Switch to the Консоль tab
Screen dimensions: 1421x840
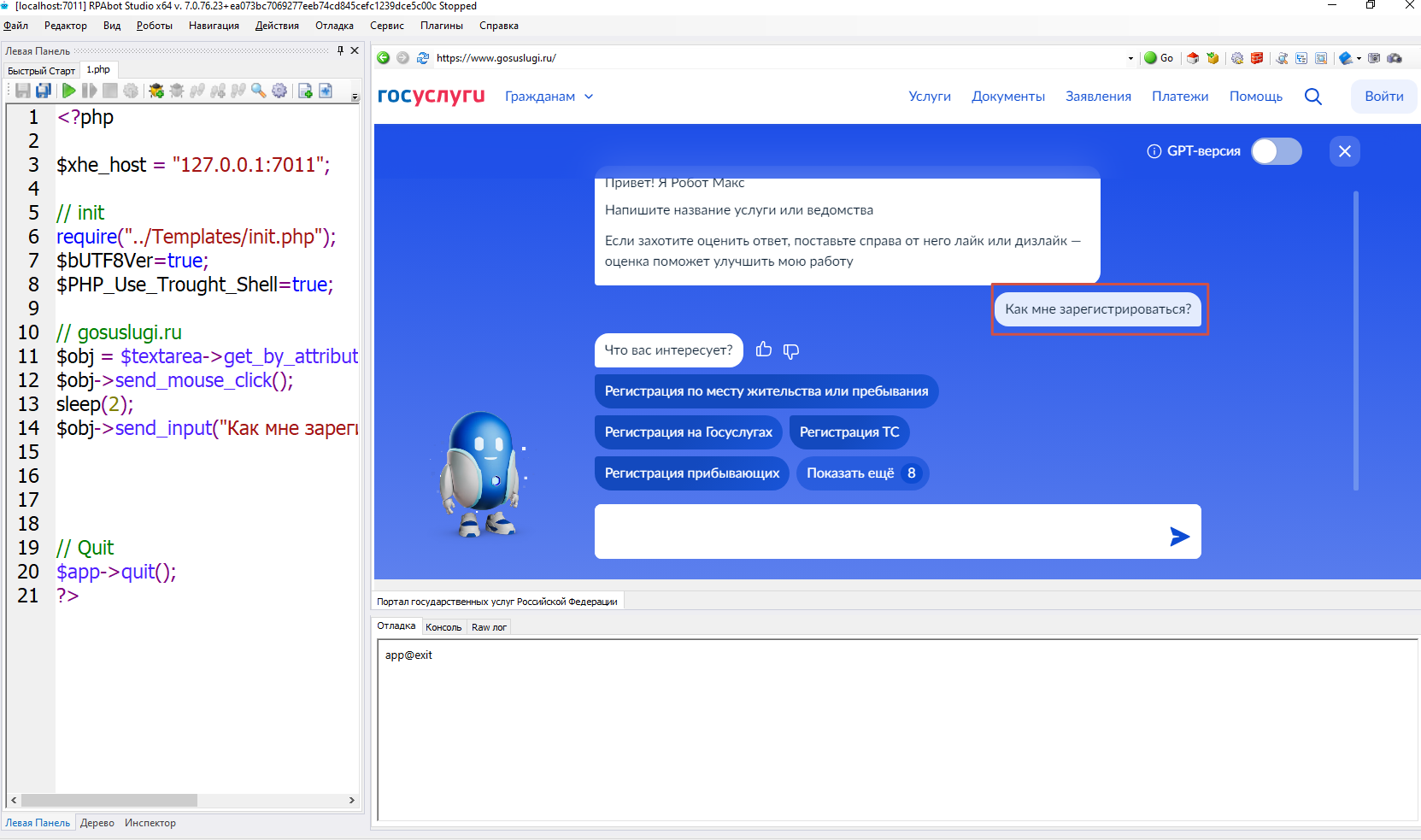pyautogui.click(x=443, y=627)
